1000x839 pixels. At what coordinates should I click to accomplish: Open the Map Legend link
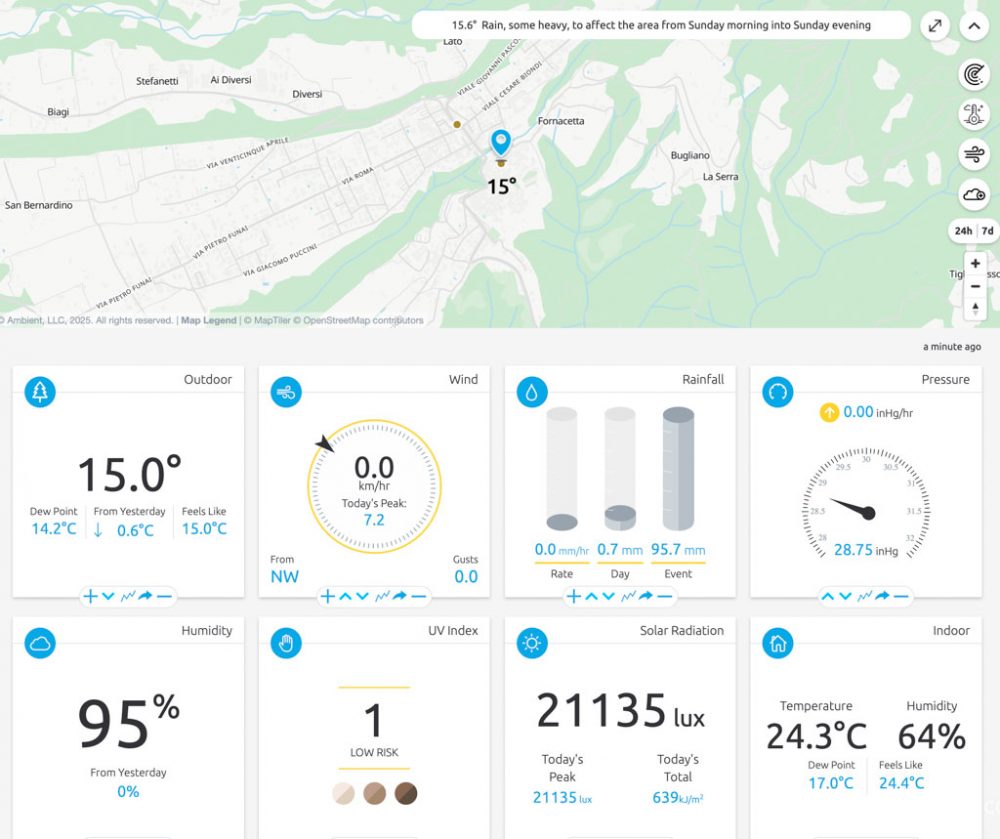(209, 319)
